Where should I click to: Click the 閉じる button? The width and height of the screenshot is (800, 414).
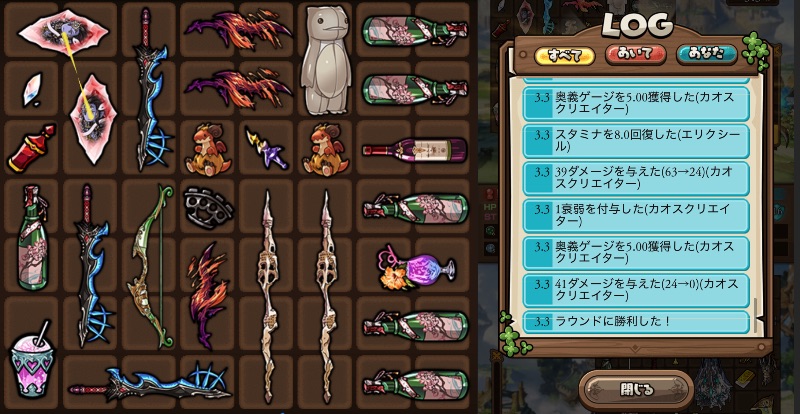pos(636,390)
